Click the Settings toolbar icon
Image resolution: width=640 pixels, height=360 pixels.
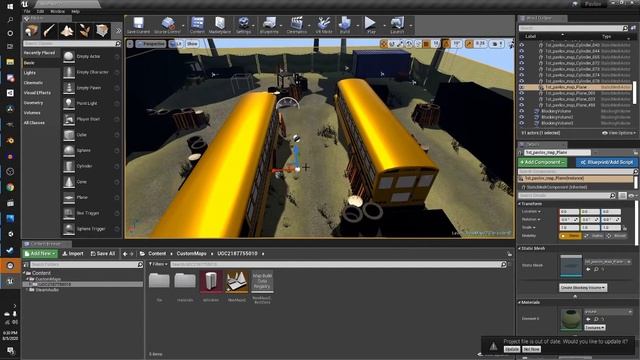(x=244, y=24)
